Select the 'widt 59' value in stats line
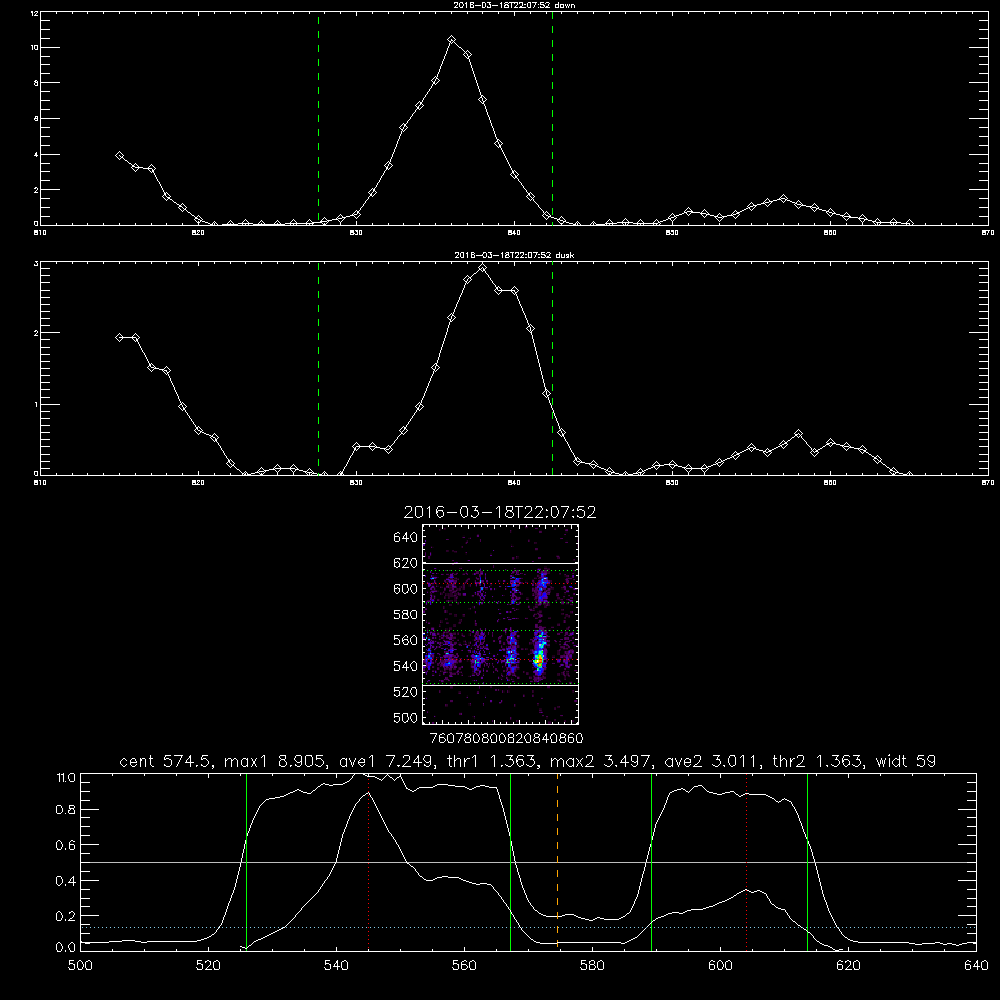The image size is (1000, 1000). point(906,761)
